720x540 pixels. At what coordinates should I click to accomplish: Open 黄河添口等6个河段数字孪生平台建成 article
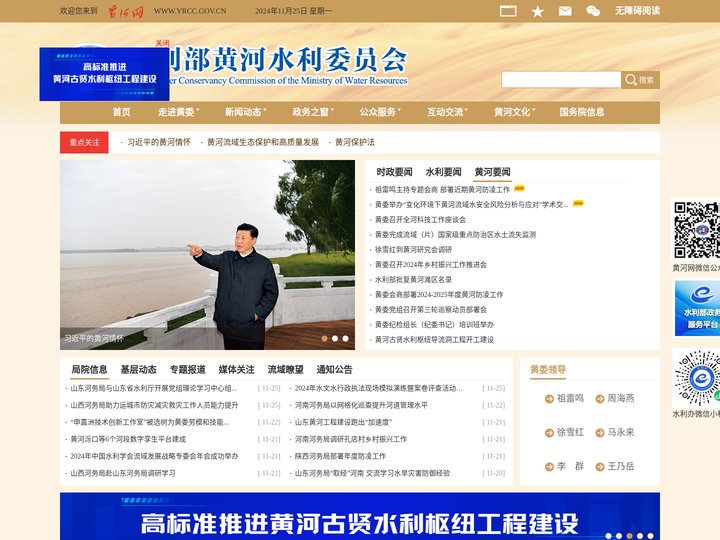click(128, 439)
